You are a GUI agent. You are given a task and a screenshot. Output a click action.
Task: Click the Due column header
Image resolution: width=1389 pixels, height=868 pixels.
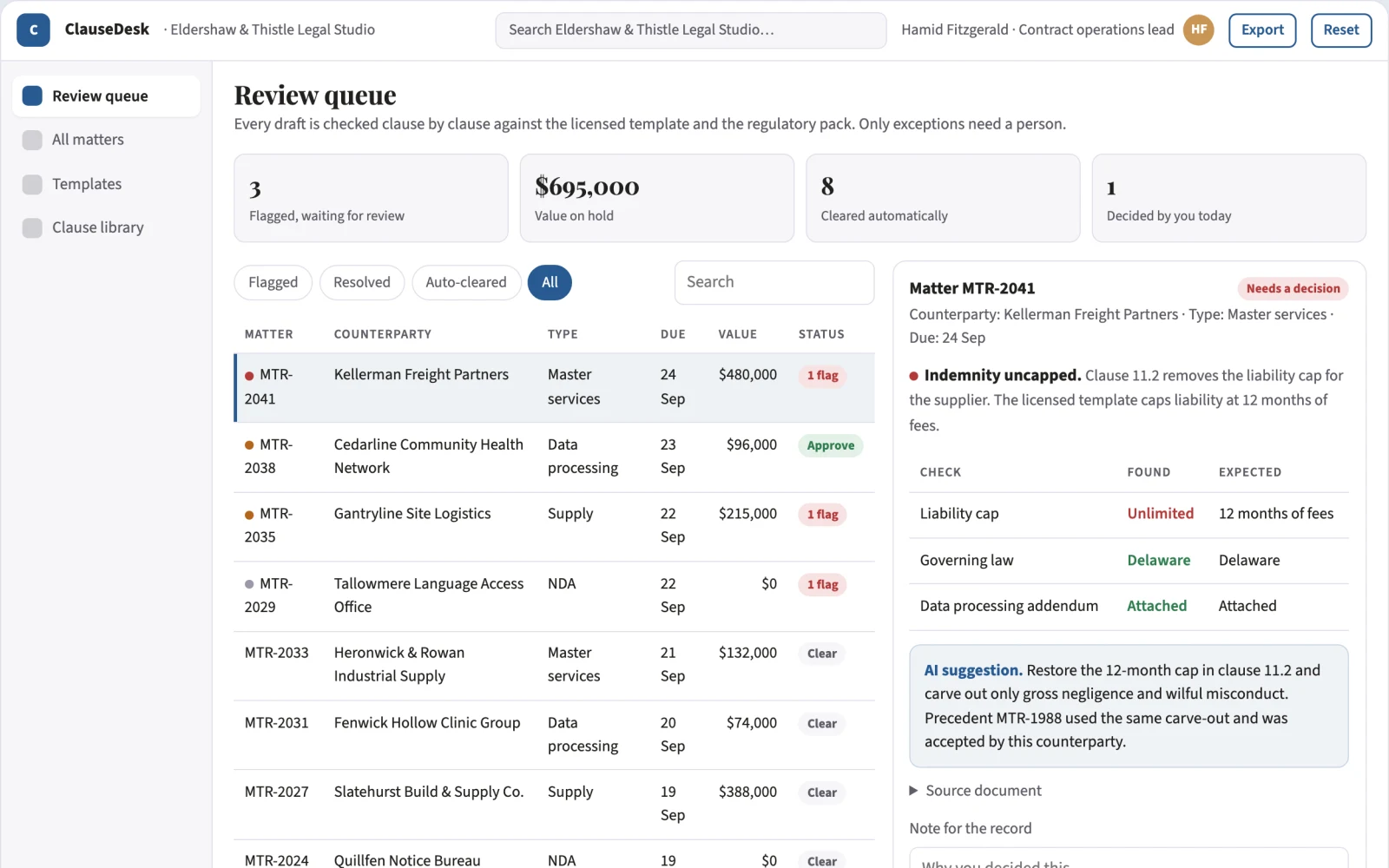coord(673,334)
